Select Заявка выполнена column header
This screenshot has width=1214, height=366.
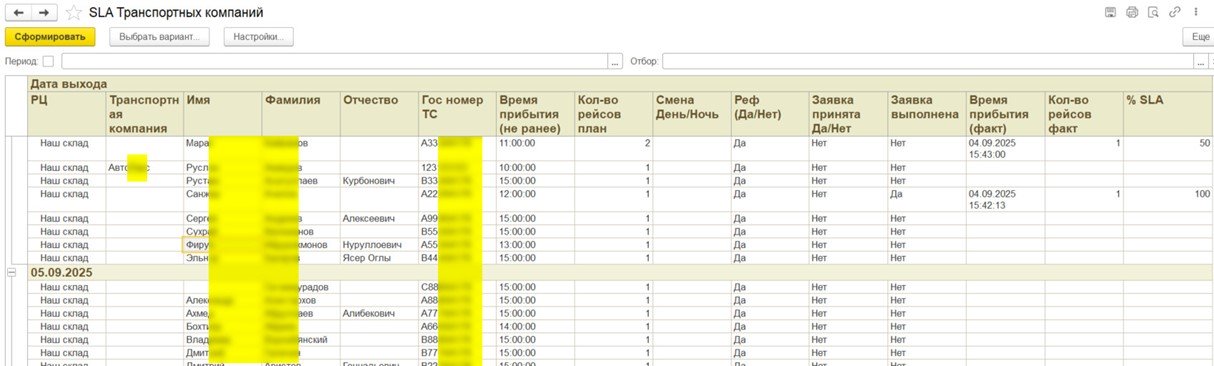[926, 114]
